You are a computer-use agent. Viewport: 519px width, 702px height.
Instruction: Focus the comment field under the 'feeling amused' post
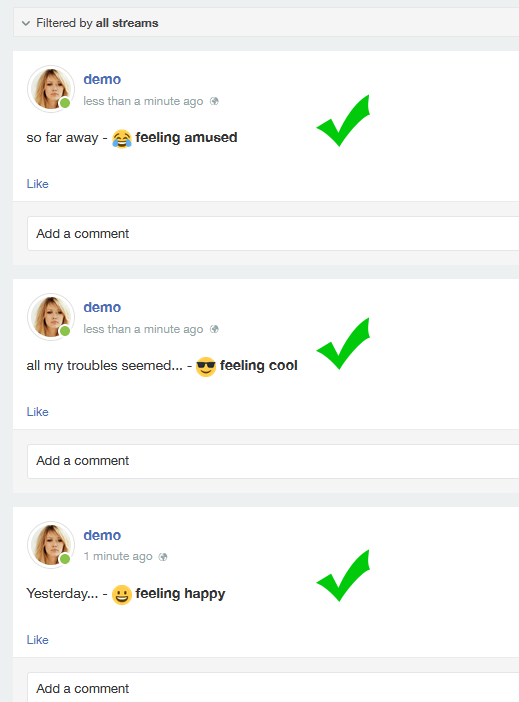click(273, 233)
